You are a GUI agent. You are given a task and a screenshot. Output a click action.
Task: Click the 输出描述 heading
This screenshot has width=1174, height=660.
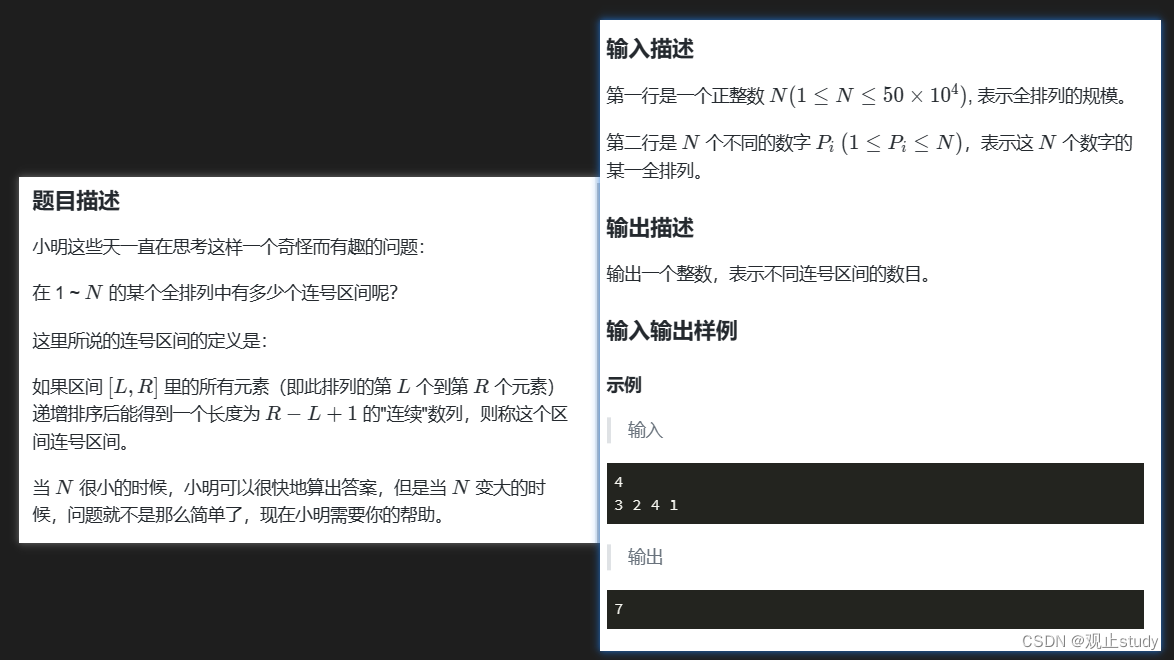[650, 228]
